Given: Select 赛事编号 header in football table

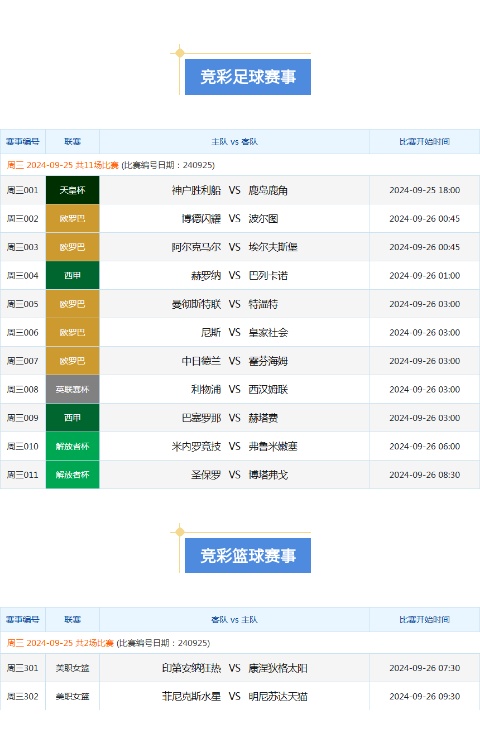Looking at the screenshot, I should (23, 141).
